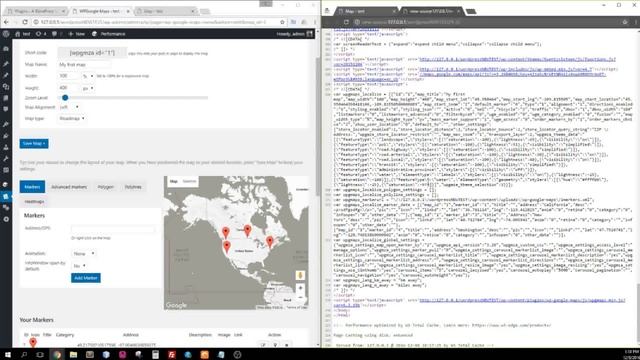The image size is (640, 360).
Task: Open File Explorer from the taskbar
Action: click(x=73, y=355)
